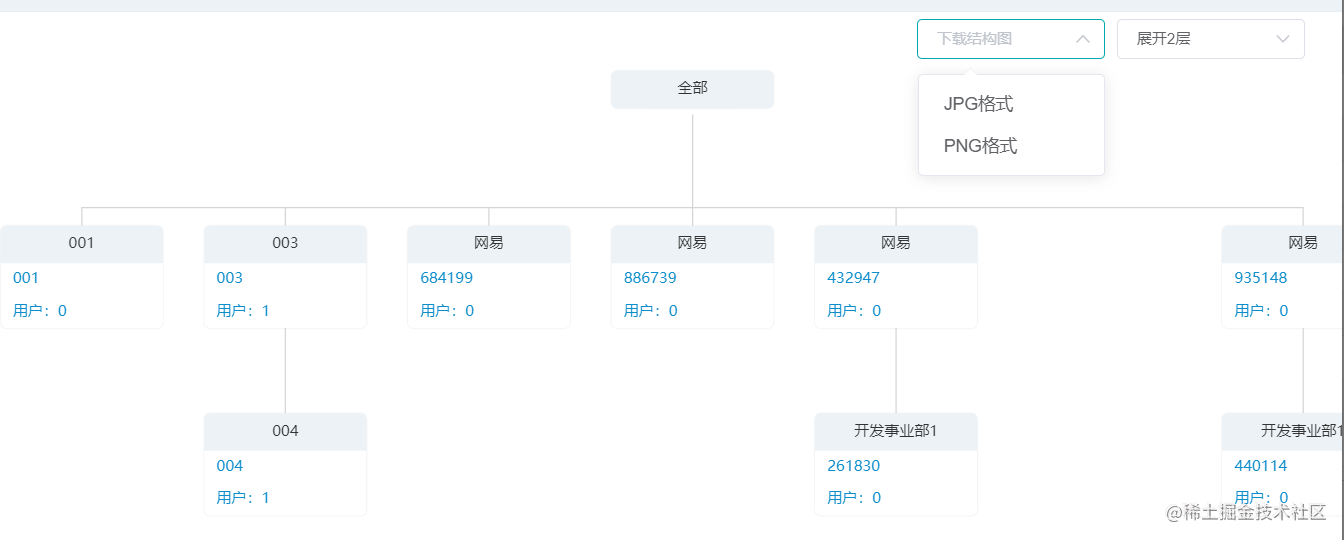Select the grey 001 node header
The image size is (1344, 540).
(x=82, y=243)
